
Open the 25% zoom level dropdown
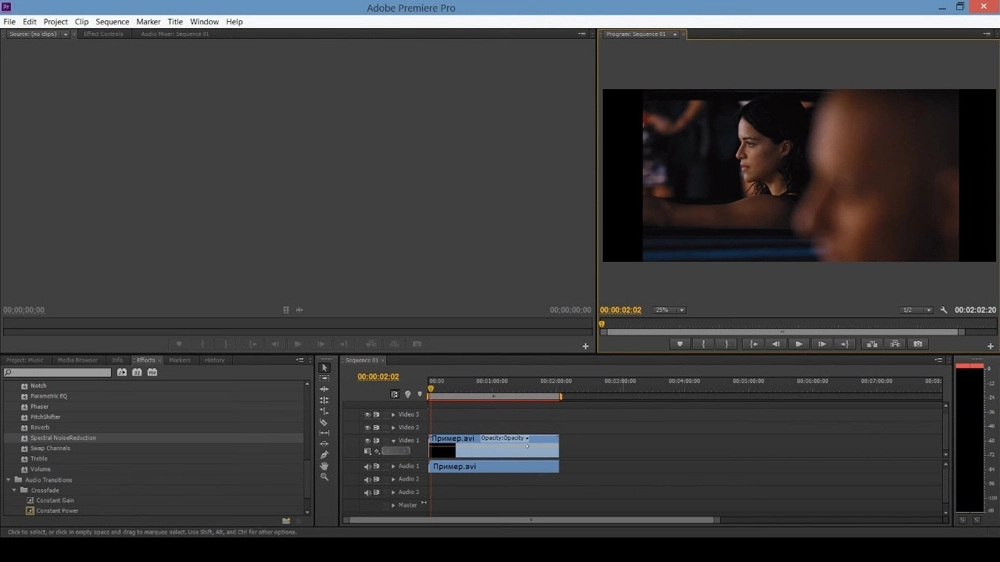pos(669,310)
